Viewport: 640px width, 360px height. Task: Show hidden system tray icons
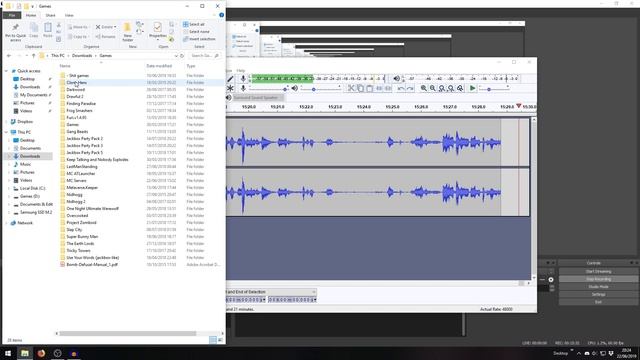coord(579,353)
